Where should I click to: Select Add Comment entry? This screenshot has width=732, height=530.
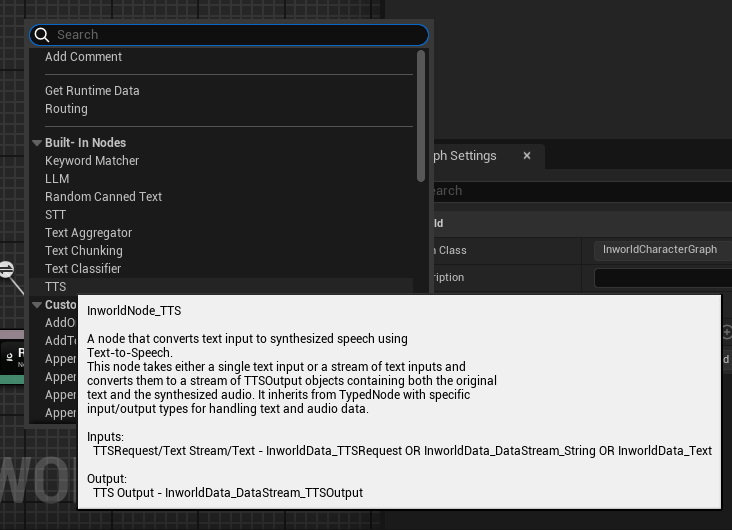point(83,57)
